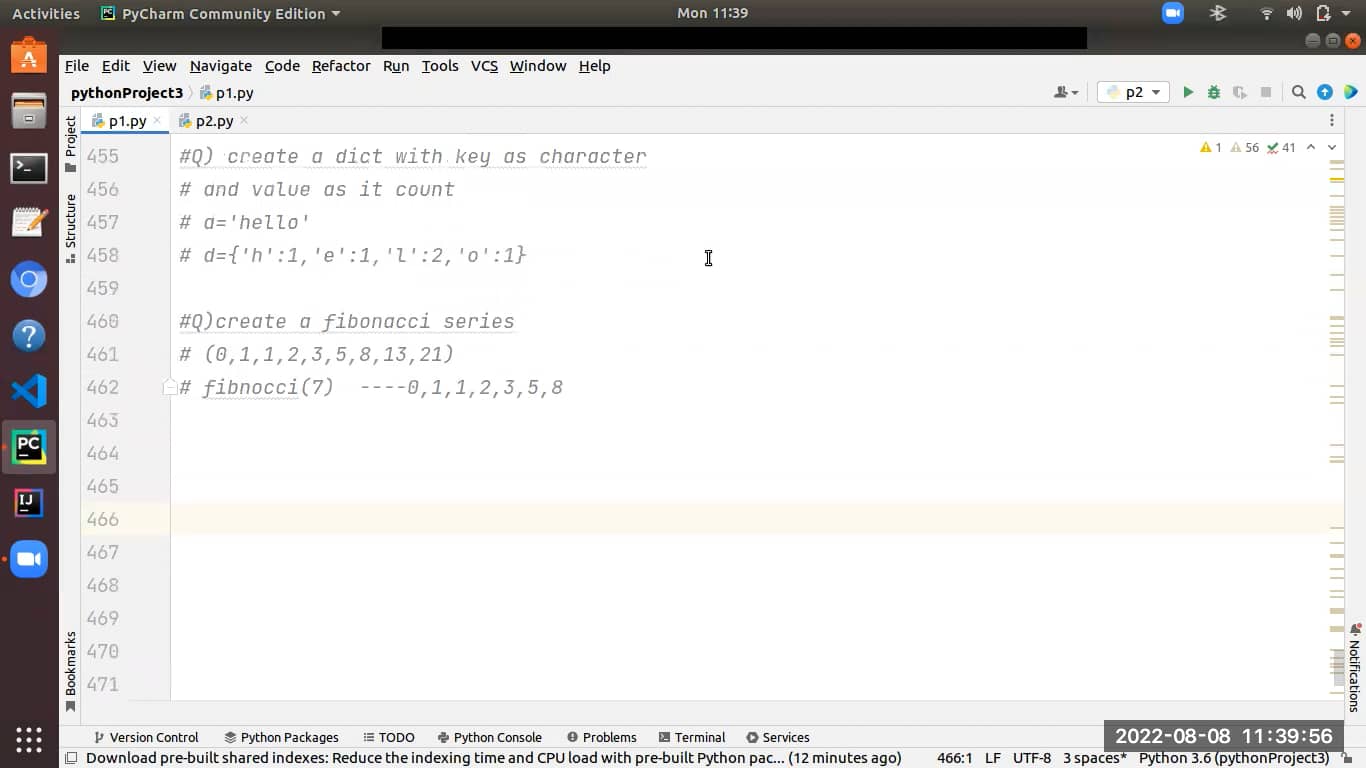
Task: Select PyCharm icon in the dock
Action: coord(29,447)
